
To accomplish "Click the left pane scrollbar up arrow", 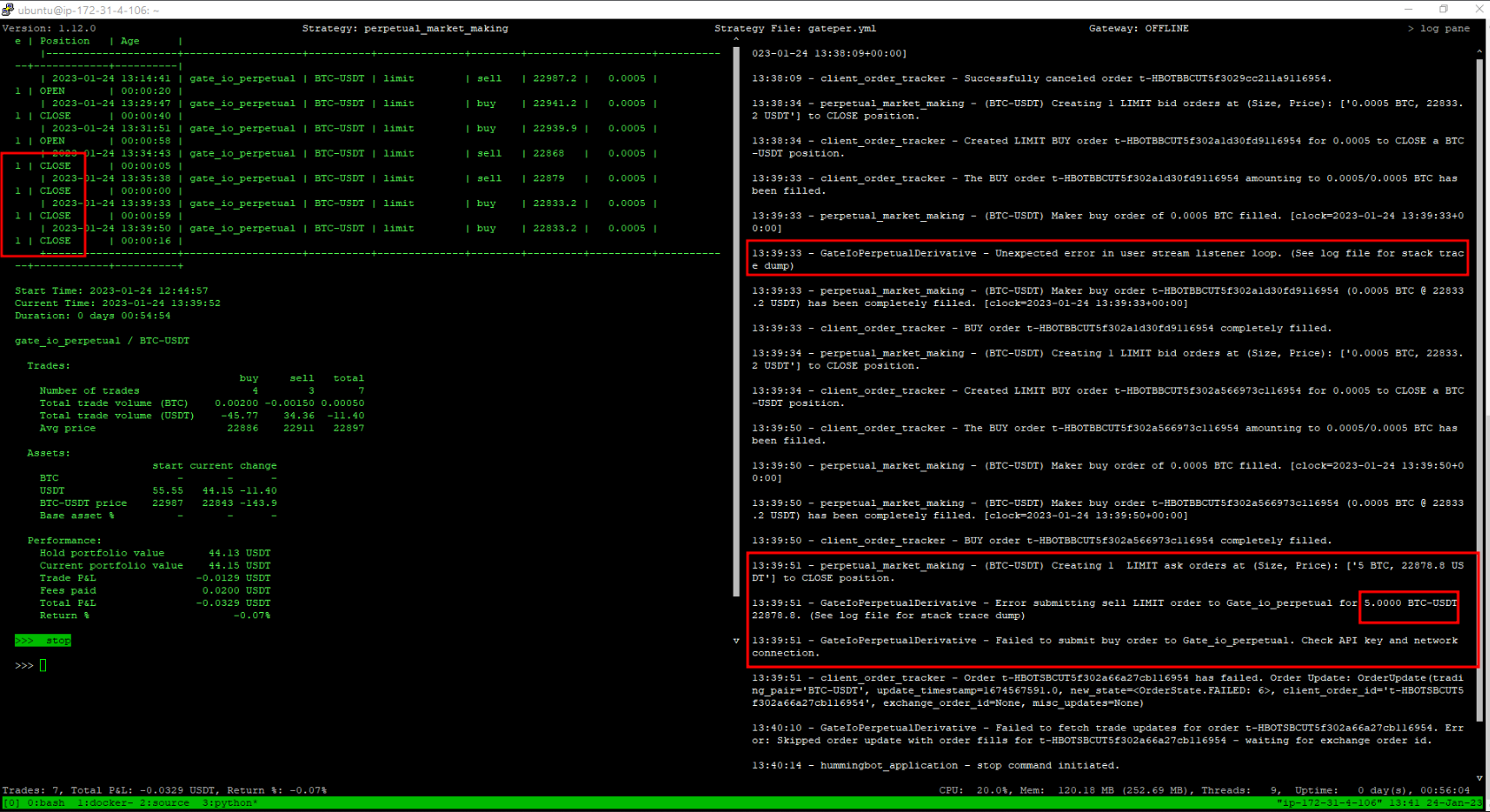I will [x=736, y=40].
